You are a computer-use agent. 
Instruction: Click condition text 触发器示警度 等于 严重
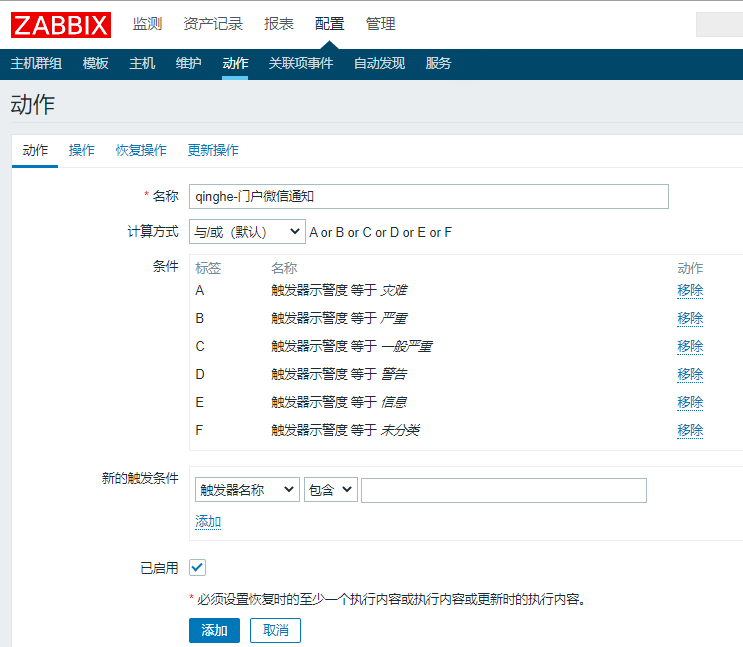[339, 318]
